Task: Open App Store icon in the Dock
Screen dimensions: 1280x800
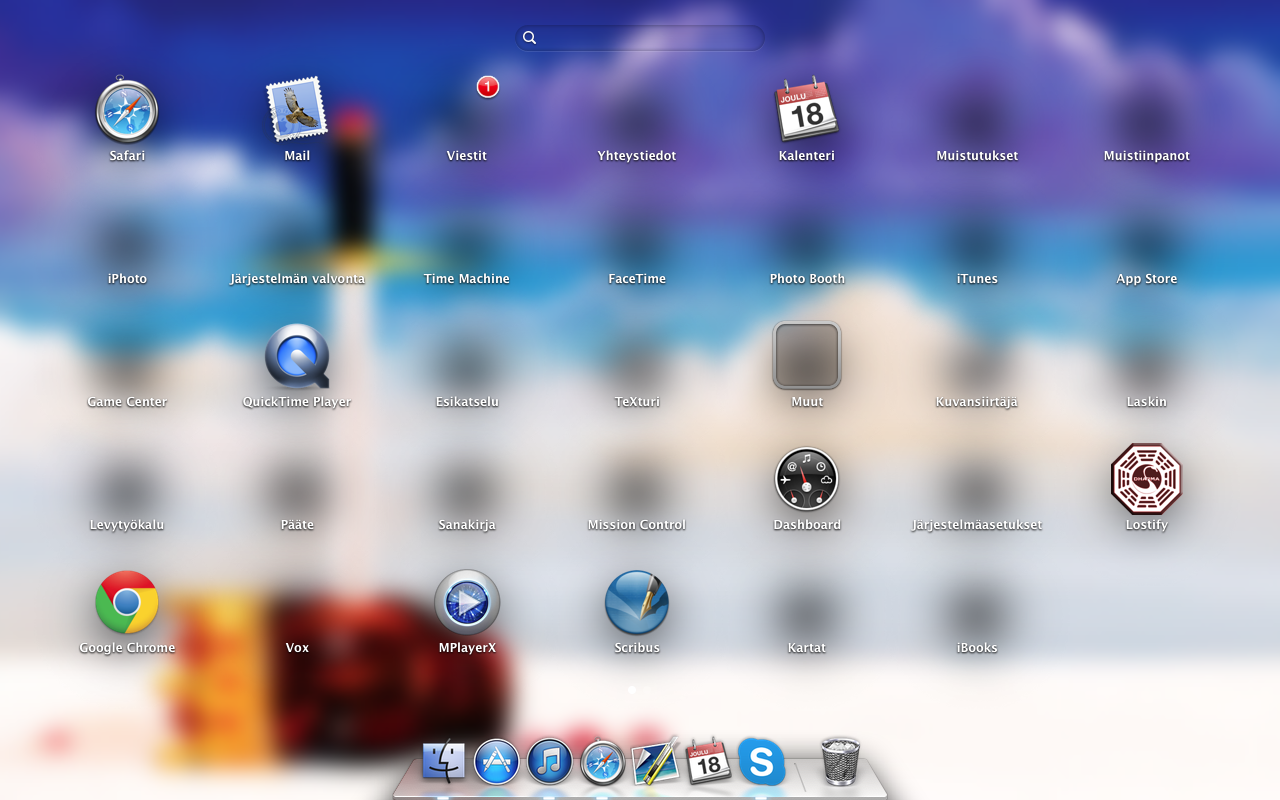Action: [497, 762]
